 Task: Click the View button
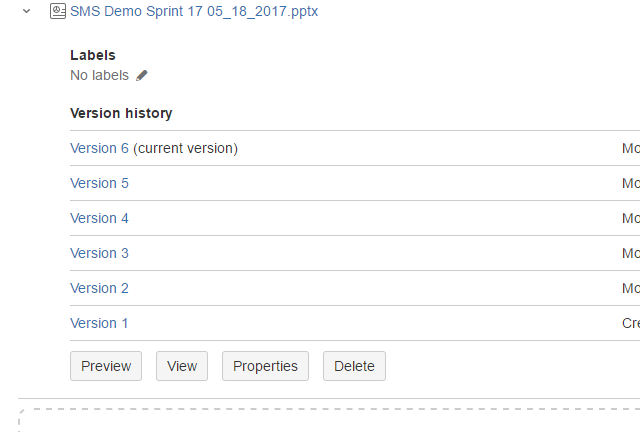[182, 366]
